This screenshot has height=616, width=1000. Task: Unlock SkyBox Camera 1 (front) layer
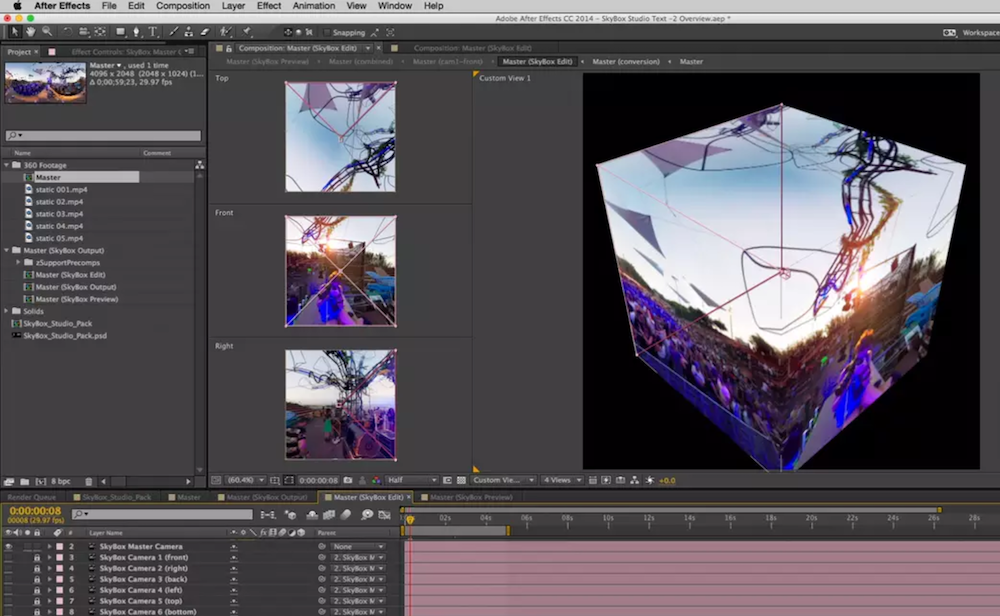[x=37, y=558]
